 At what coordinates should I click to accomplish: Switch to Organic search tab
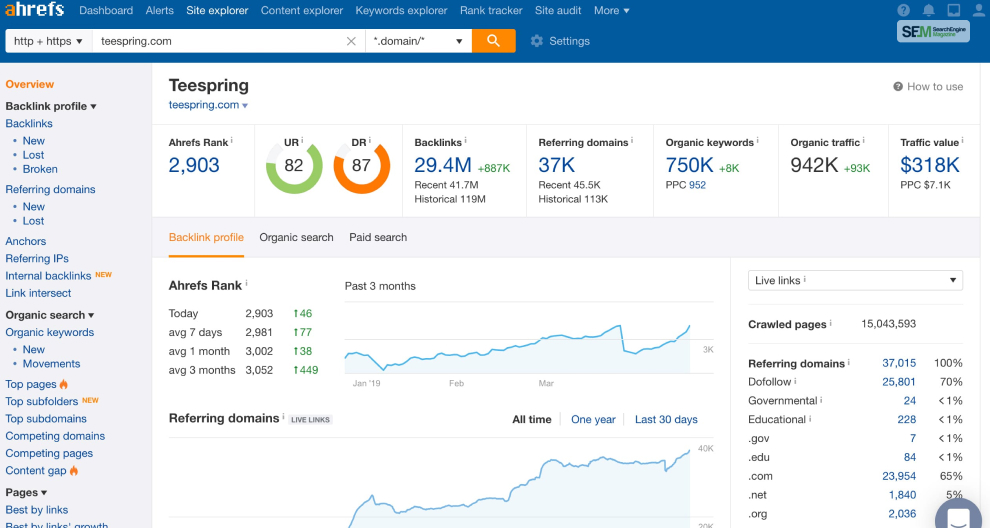point(296,237)
